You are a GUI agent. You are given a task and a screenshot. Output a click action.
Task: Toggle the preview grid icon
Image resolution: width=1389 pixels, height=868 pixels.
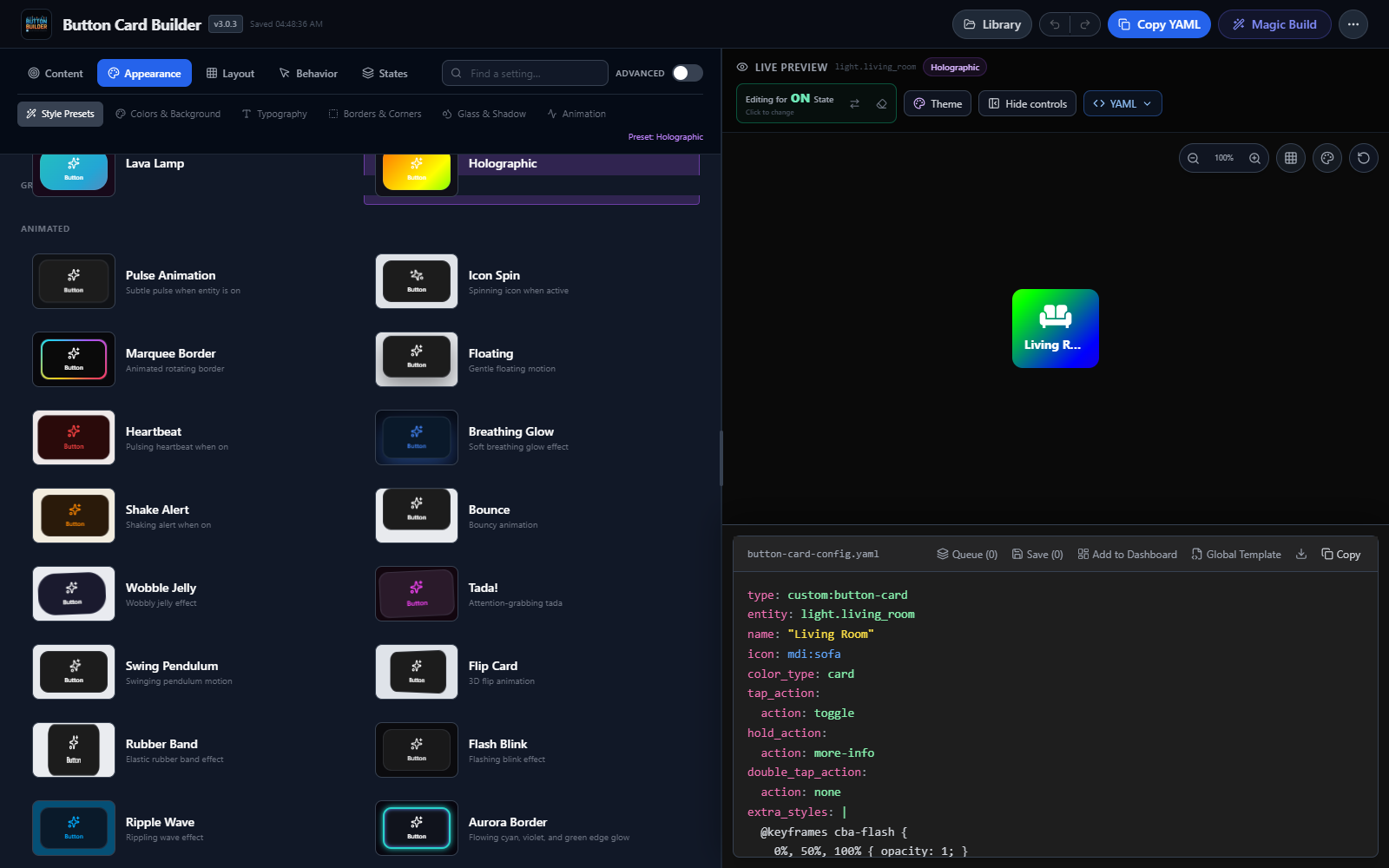[x=1291, y=158]
